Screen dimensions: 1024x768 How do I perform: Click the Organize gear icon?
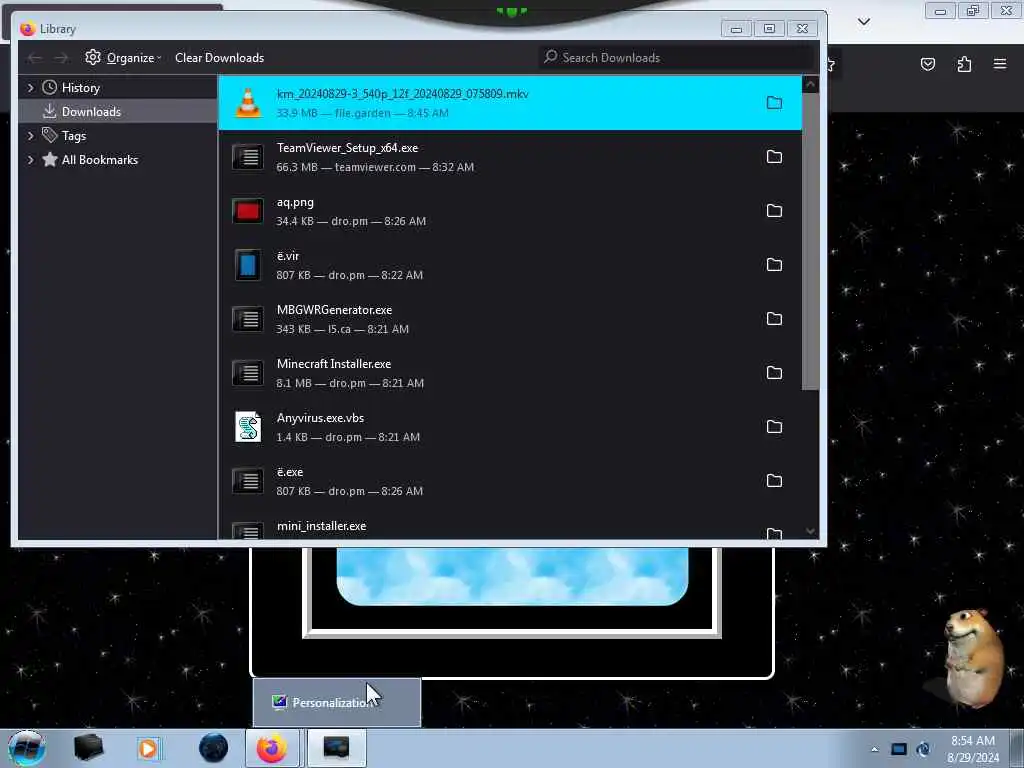click(x=93, y=57)
